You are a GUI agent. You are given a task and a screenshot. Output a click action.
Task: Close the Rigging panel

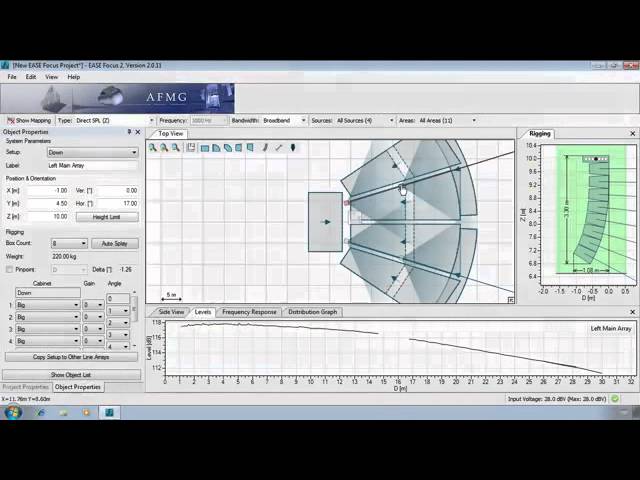point(633,133)
